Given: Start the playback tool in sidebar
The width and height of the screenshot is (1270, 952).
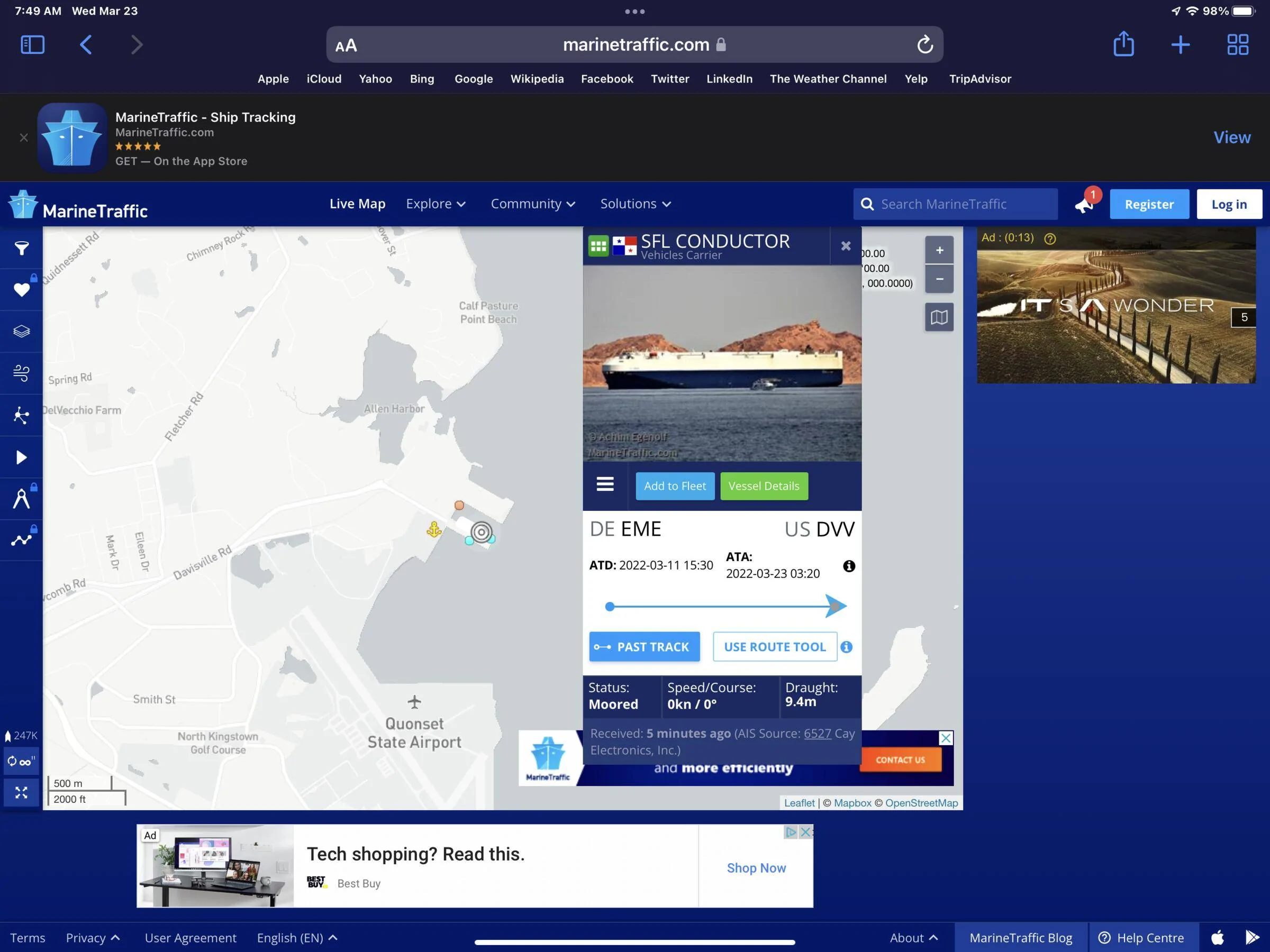Looking at the screenshot, I should pyautogui.click(x=21, y=457).
